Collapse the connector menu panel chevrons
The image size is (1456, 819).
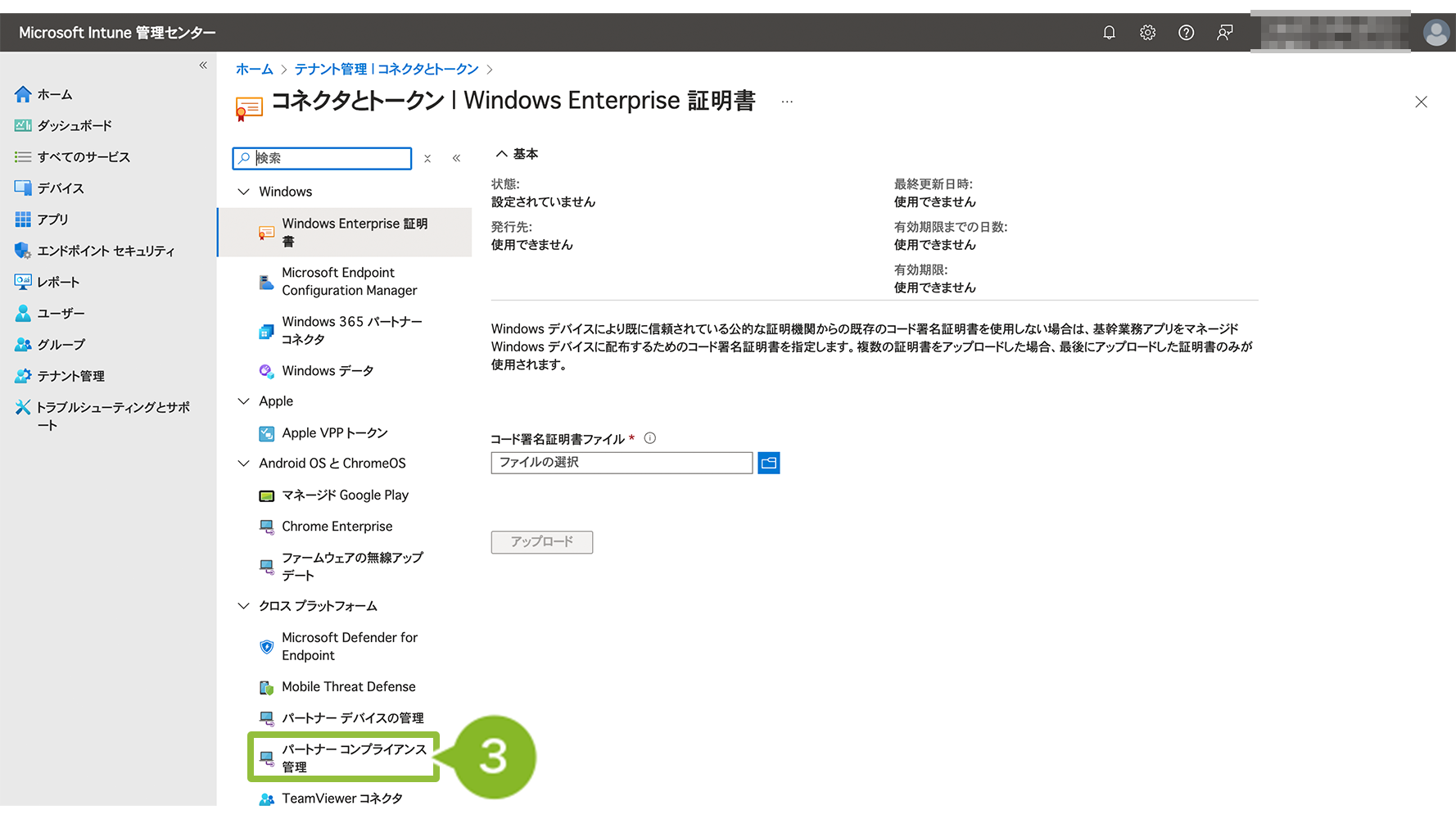coord(456,158)
